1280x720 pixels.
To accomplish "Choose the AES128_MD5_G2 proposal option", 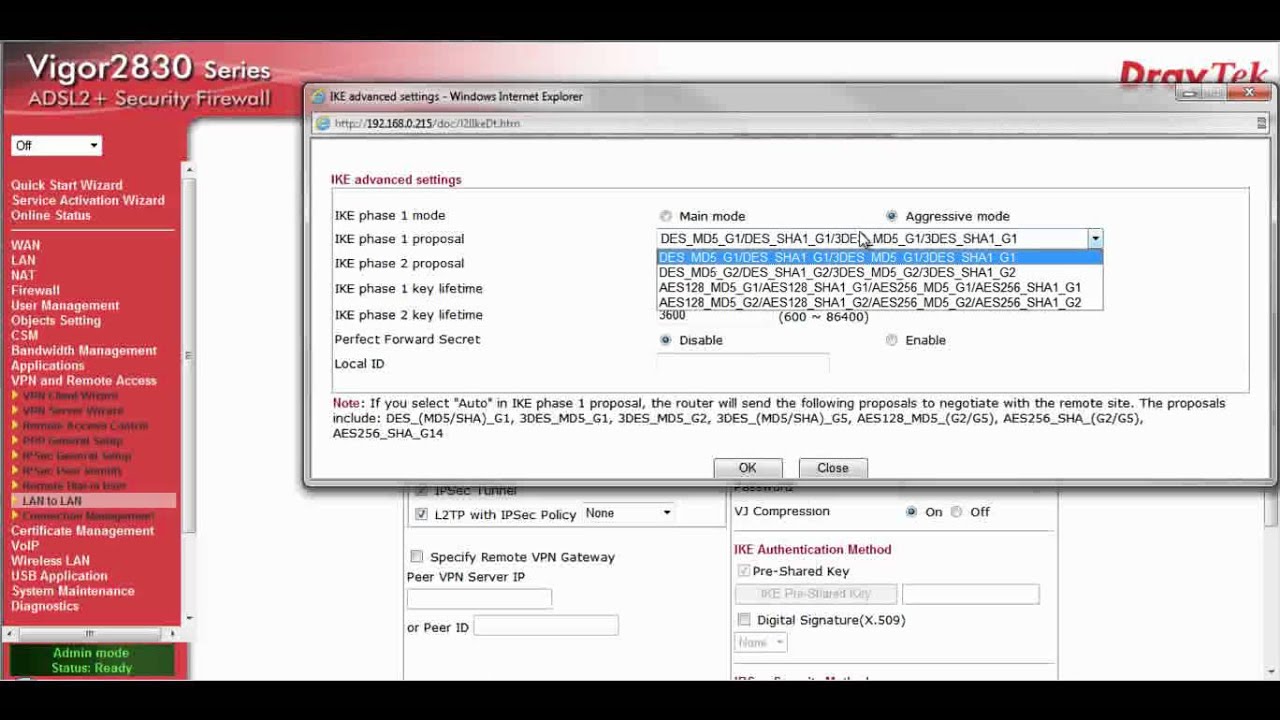I will coord(880,302).
